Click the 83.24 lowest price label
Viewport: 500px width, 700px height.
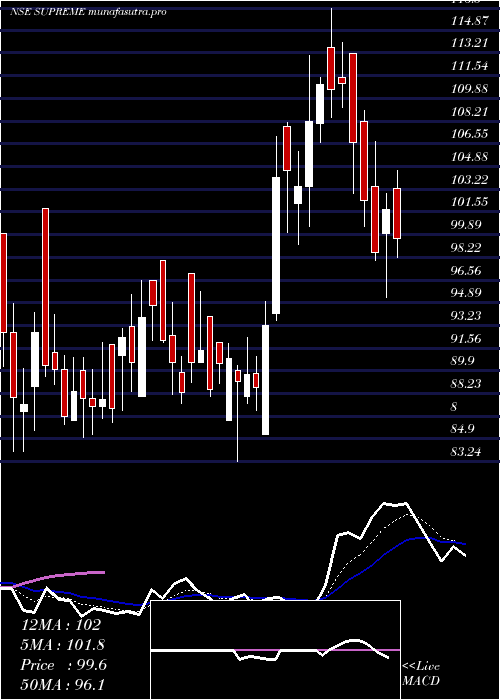click(466, 452)
